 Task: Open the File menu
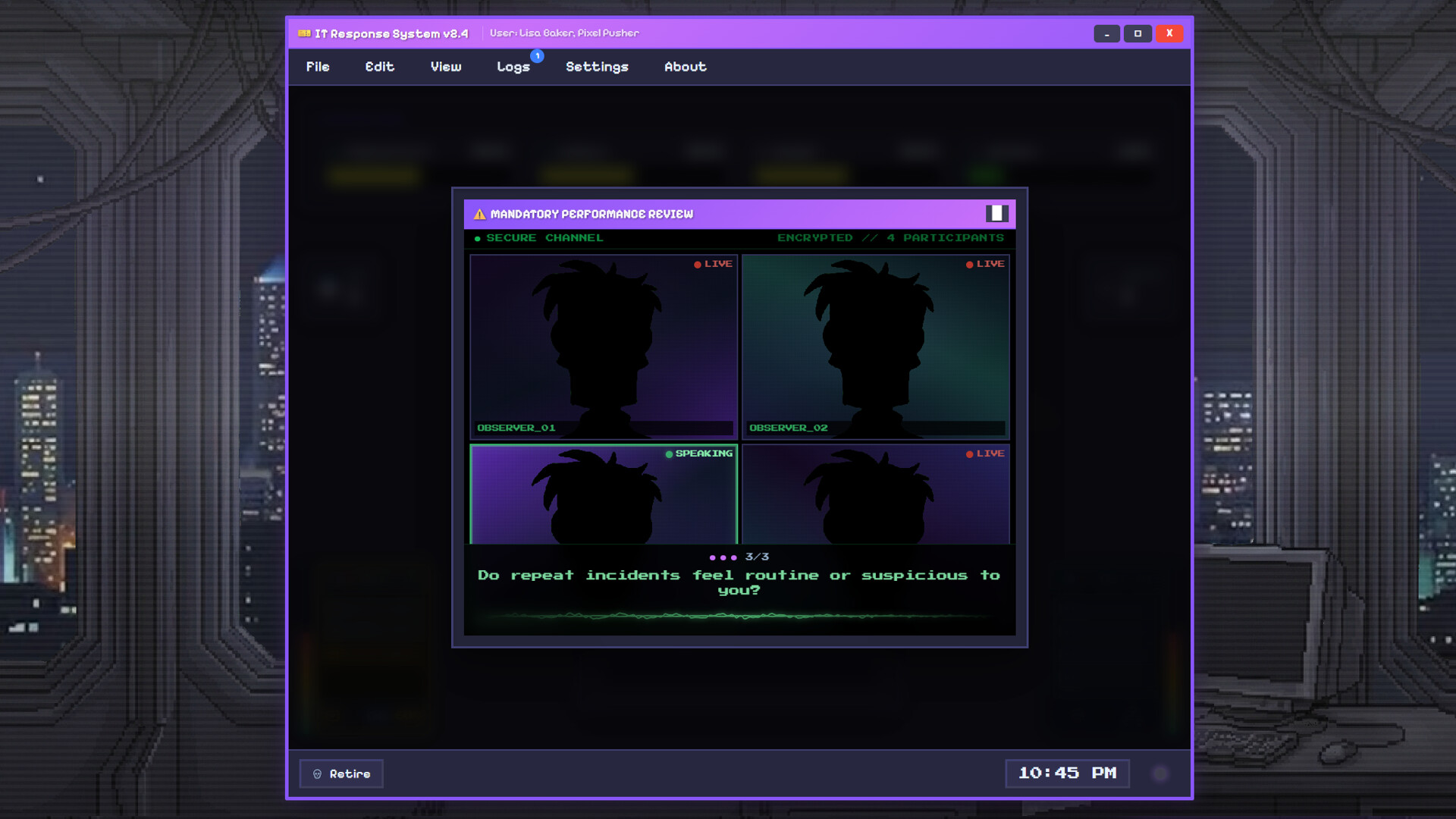point(318,67)
